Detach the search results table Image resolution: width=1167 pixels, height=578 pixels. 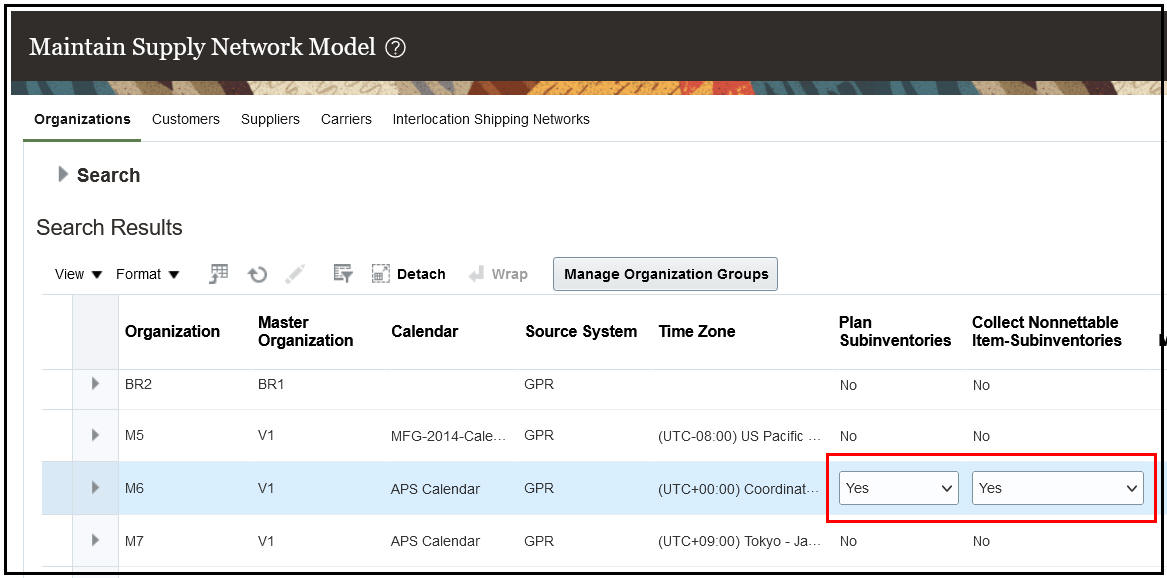[x=408, y=274]
